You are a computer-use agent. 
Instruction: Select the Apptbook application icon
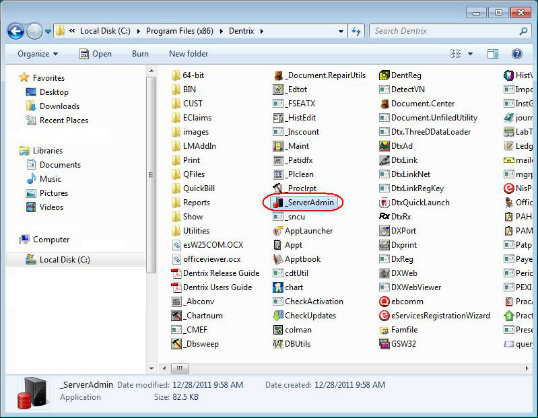278,259
